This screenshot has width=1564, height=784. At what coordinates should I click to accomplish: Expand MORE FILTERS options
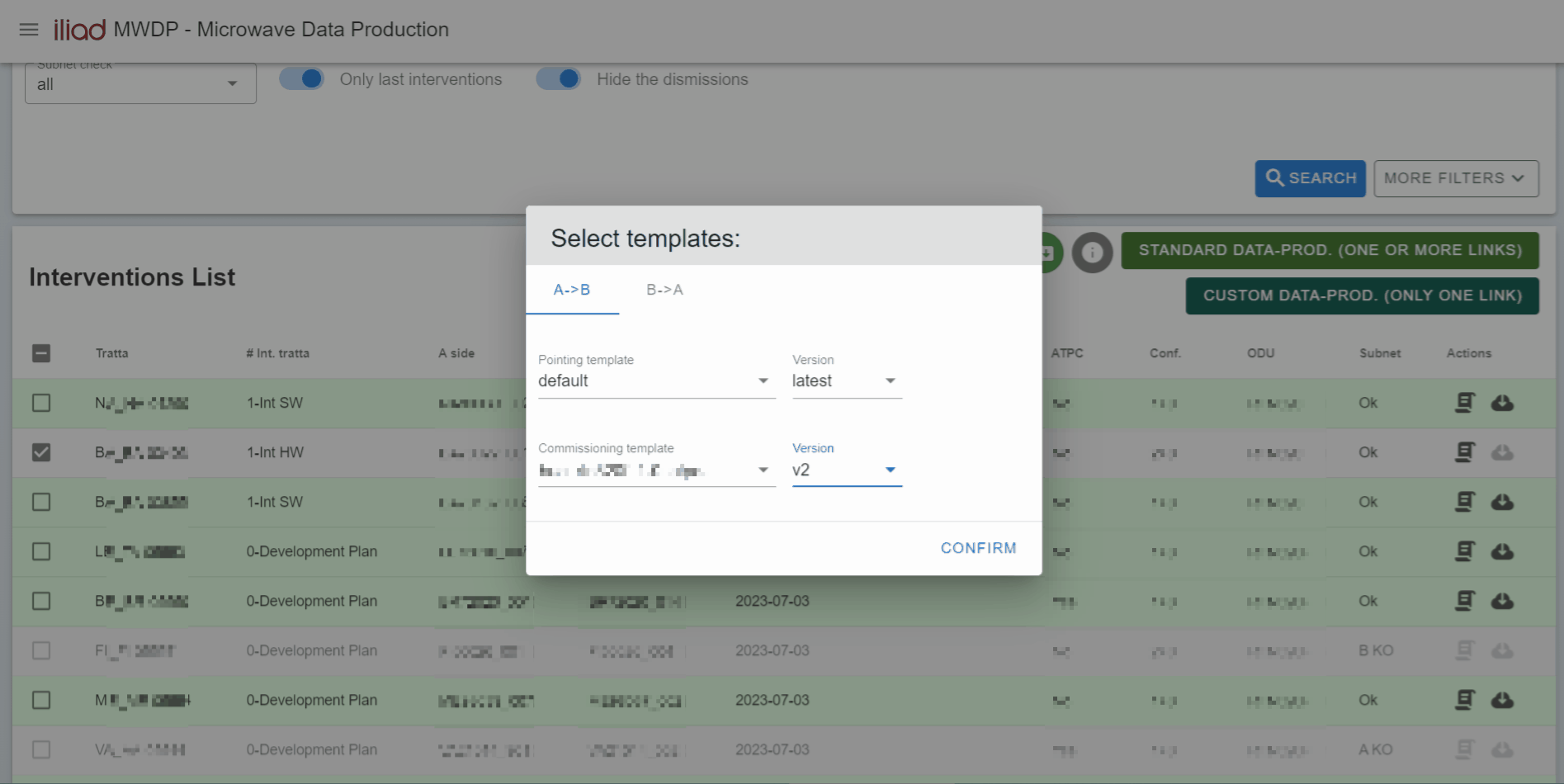pyautogui.click(x=1456, y=178)
